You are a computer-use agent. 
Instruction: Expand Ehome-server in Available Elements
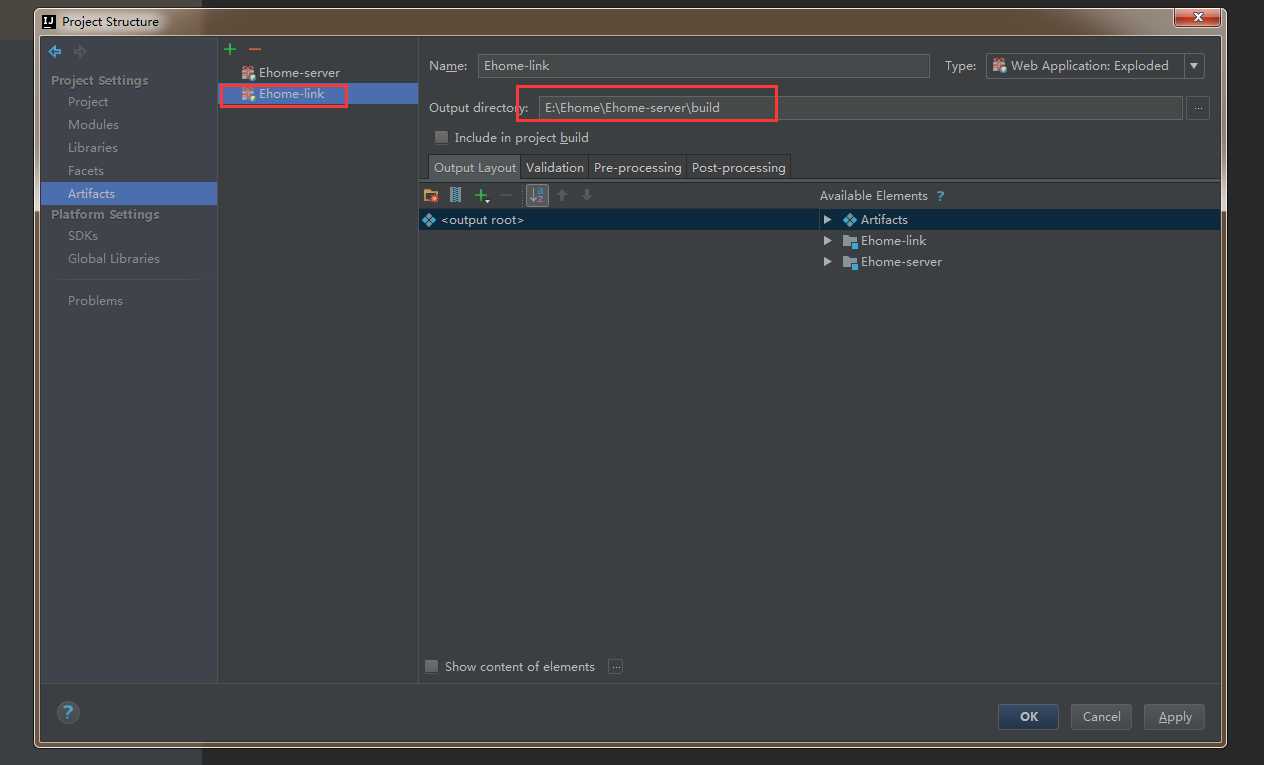pos(827,262)
